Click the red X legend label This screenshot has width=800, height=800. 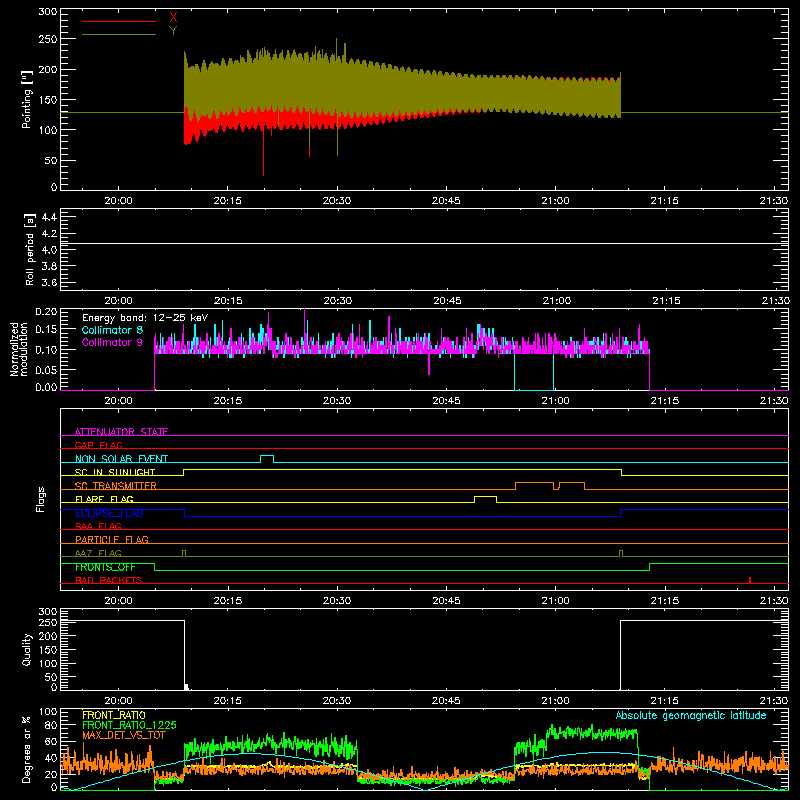coord(173,18)
